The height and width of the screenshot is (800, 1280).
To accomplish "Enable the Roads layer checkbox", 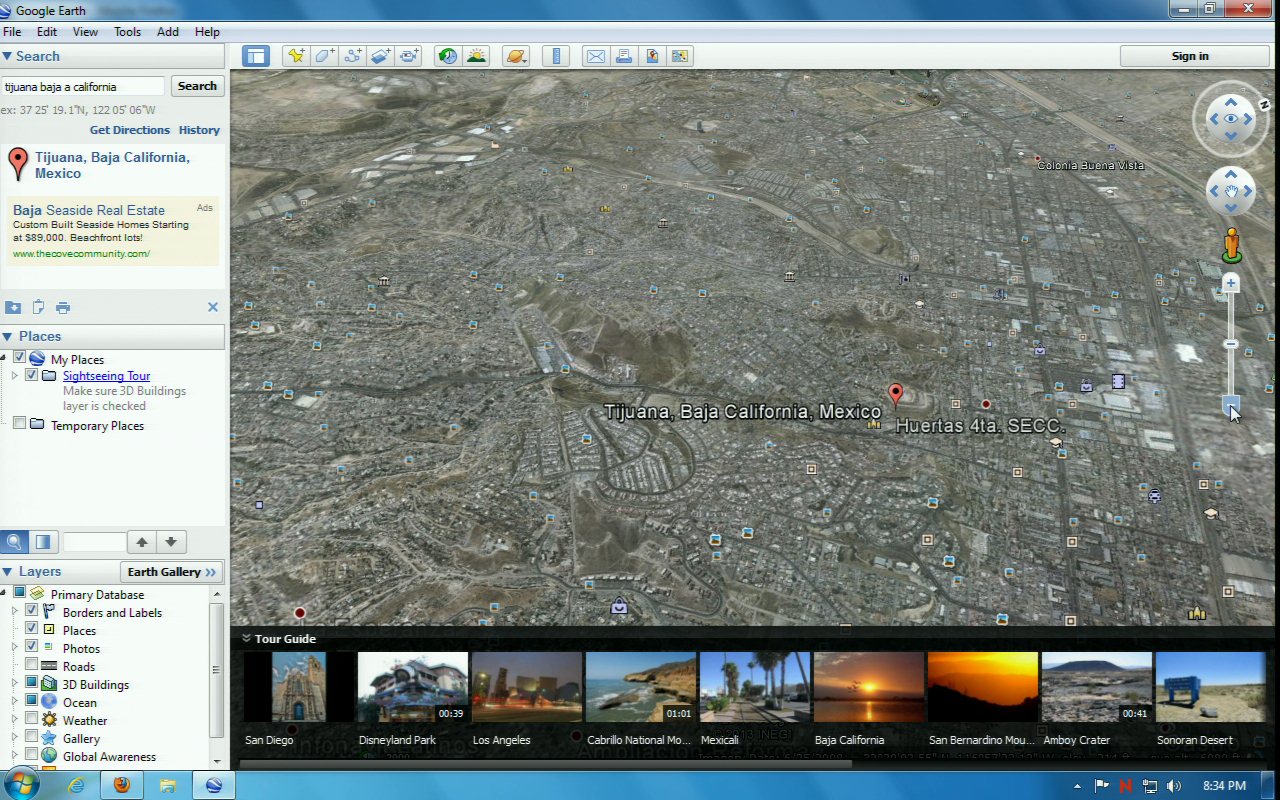I will 32,666.
